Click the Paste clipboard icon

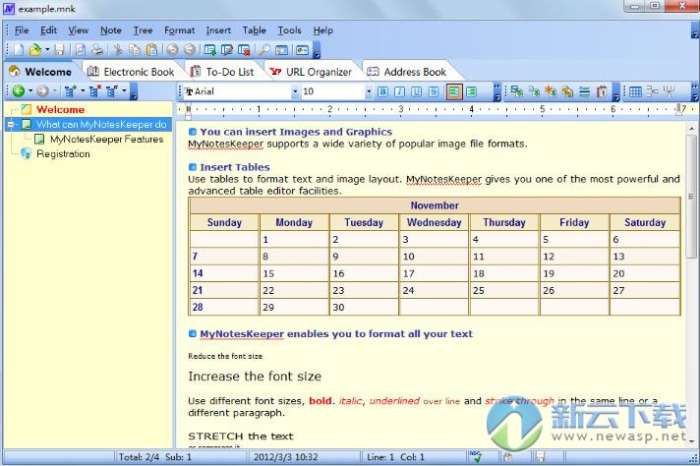coord(151,49)
